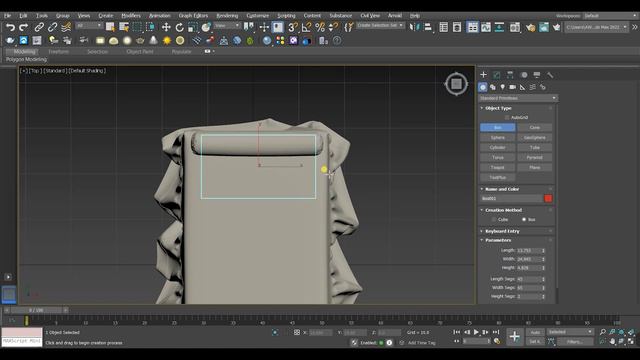Click the Redo arrow icon
Viewport: 640px width, 360px height.
click(x=24, y=27)
